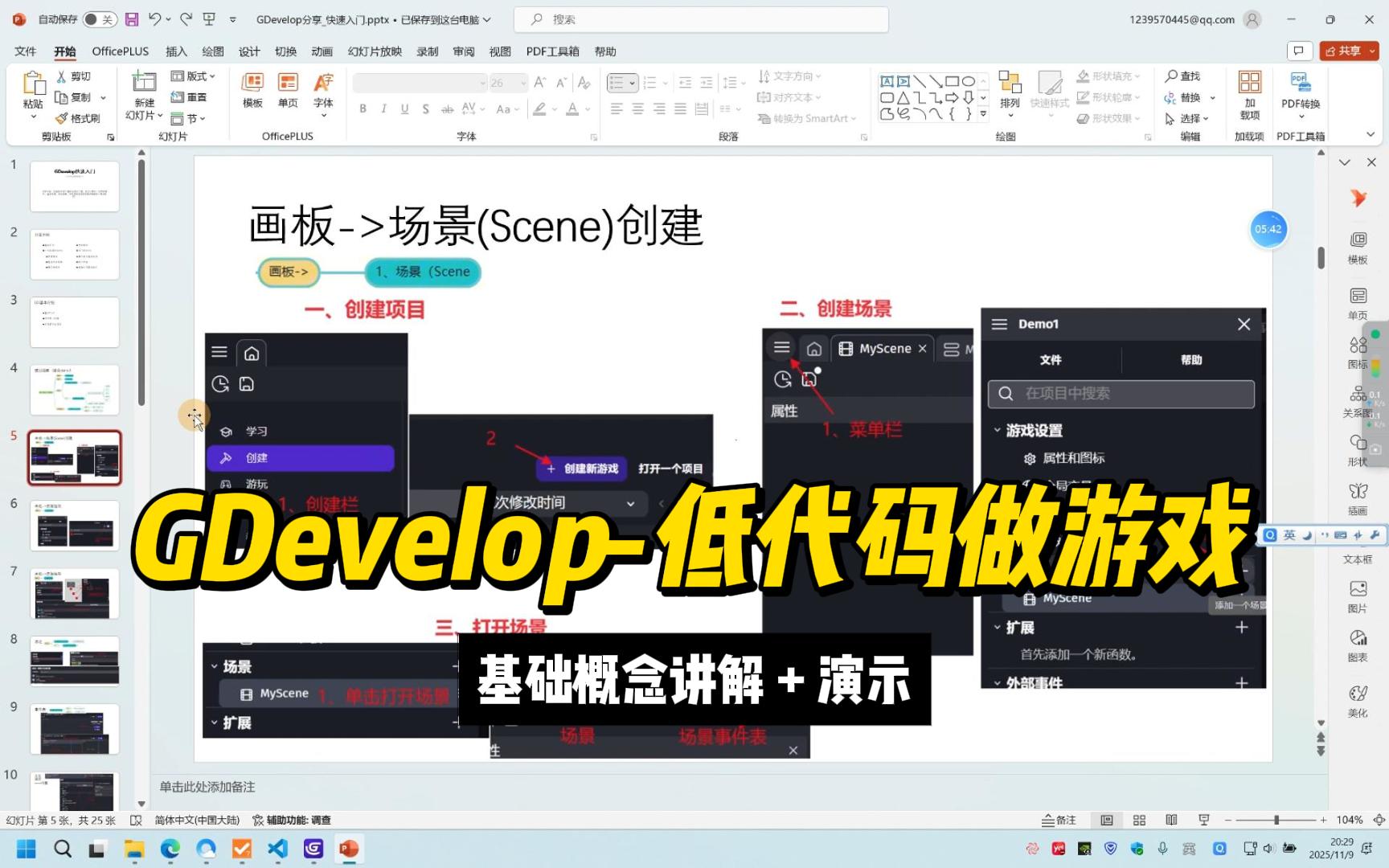Click 剪切 cut button

point(73,76)
